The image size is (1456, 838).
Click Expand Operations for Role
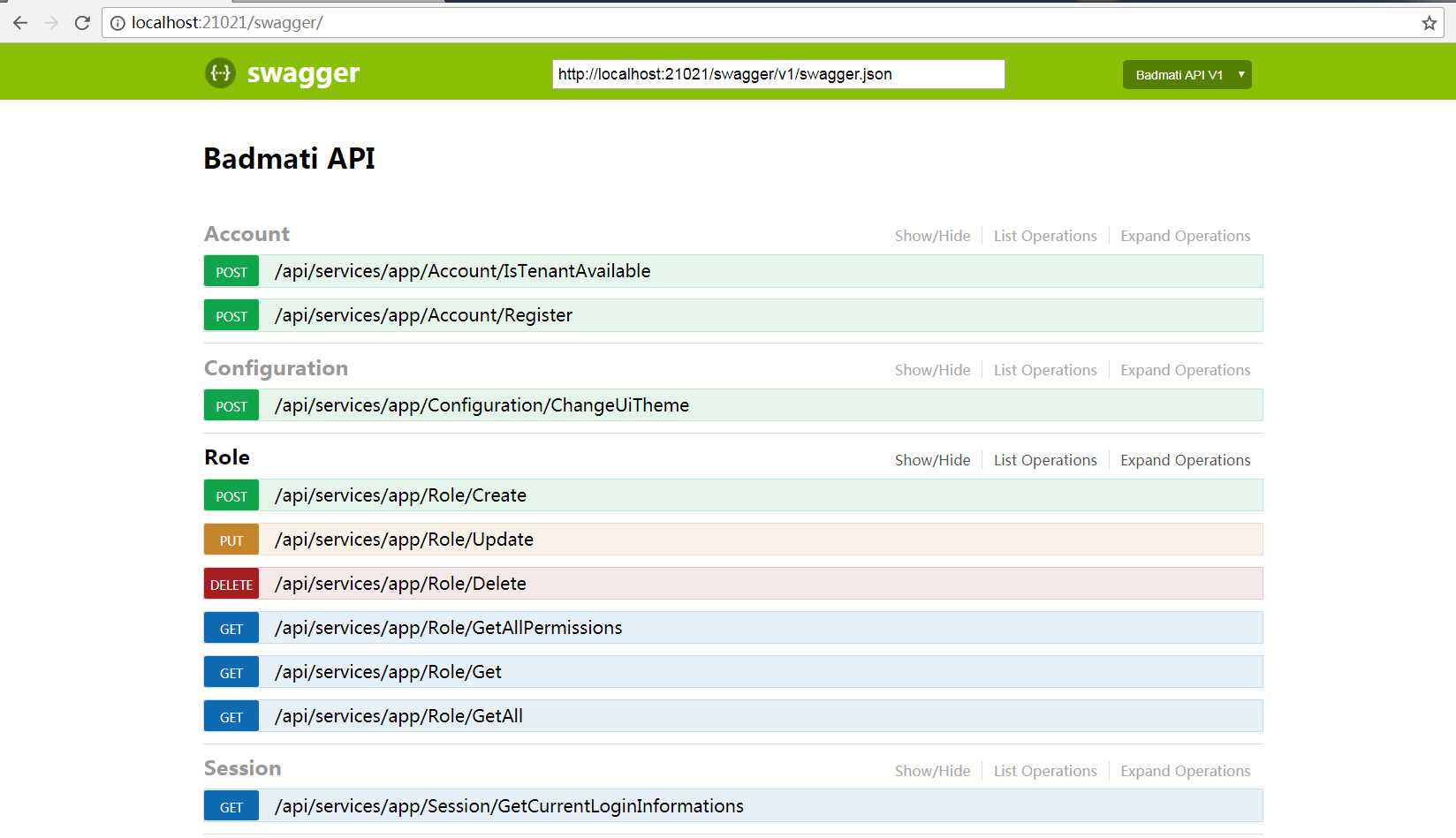[1185, 460]
